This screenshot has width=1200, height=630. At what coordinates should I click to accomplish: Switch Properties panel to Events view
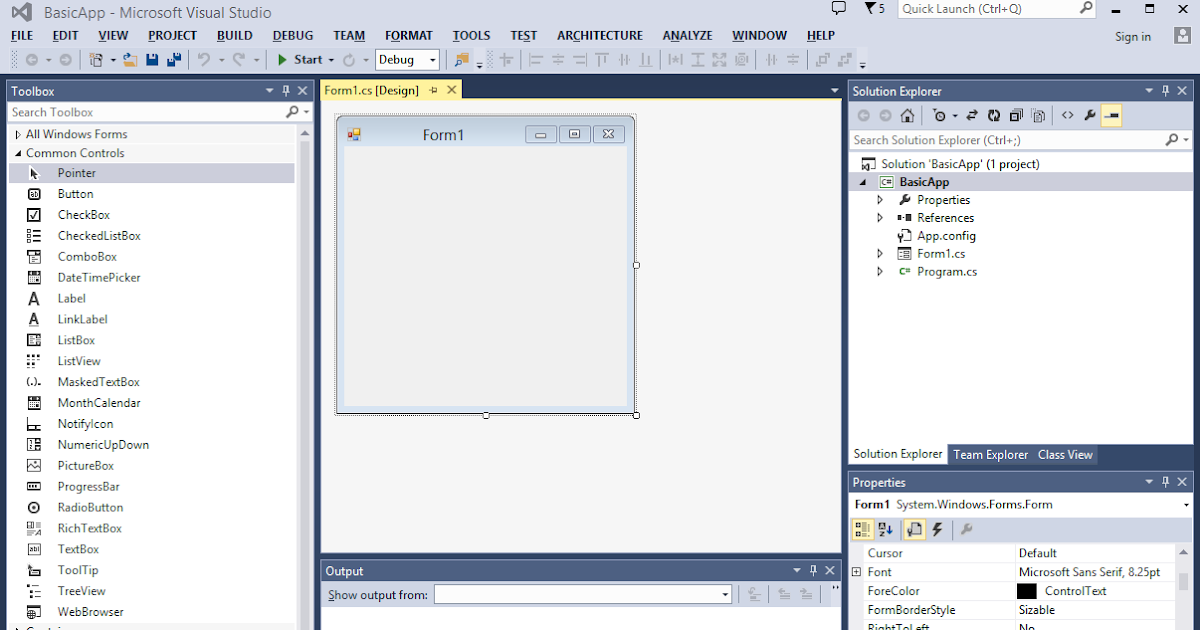(936, 529)
